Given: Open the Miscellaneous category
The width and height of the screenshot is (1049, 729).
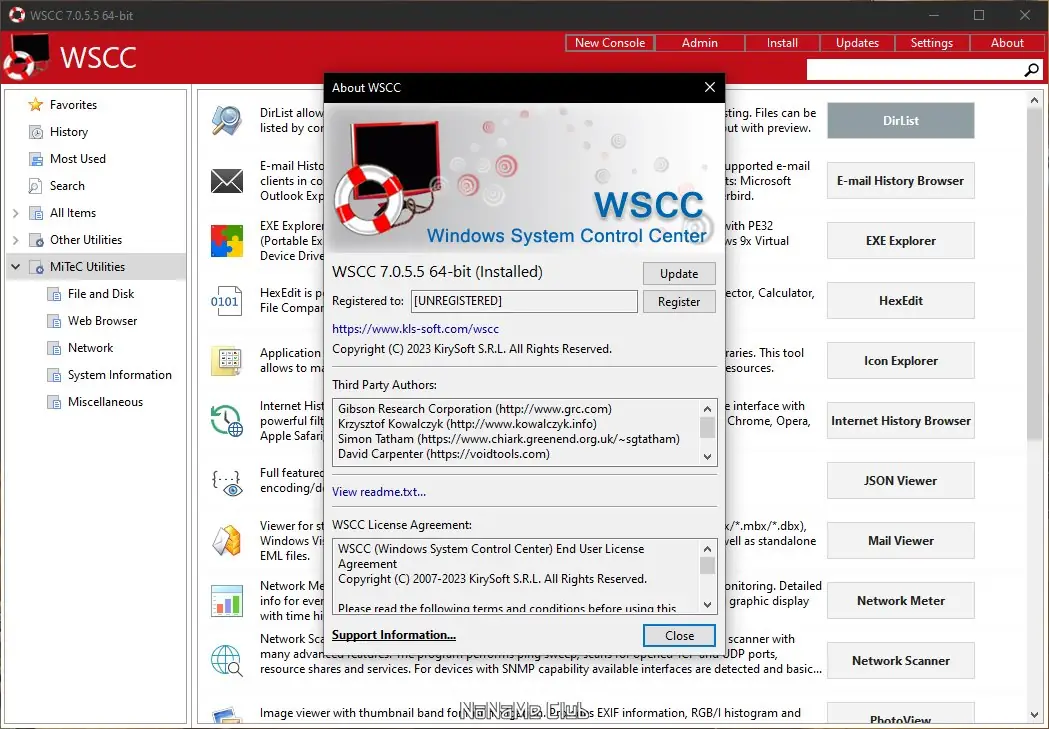Looking at the screenshot, I should (x=105, y=402).
